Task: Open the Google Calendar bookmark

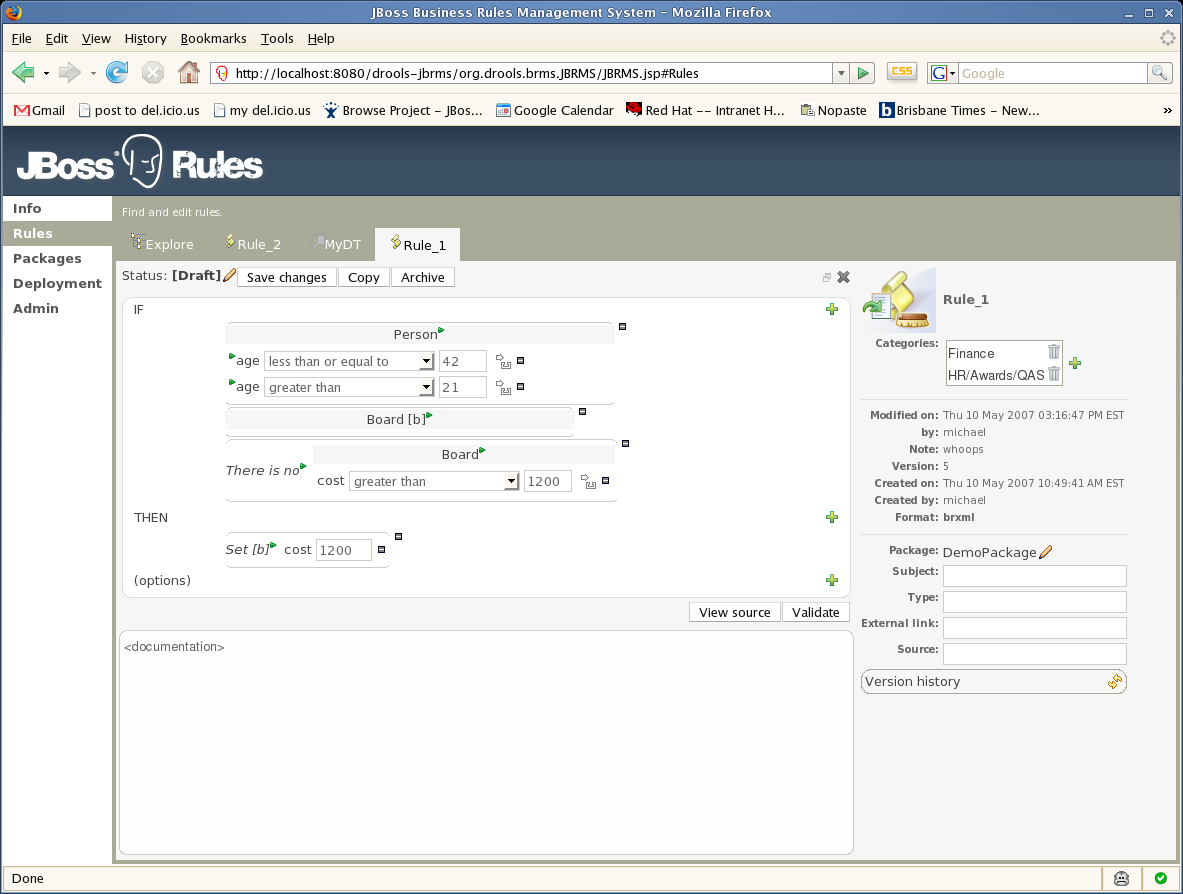Action: pos(555,110)
